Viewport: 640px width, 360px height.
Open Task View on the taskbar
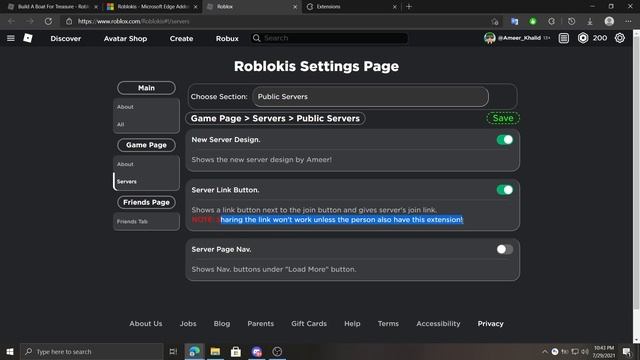click(173, 351)
